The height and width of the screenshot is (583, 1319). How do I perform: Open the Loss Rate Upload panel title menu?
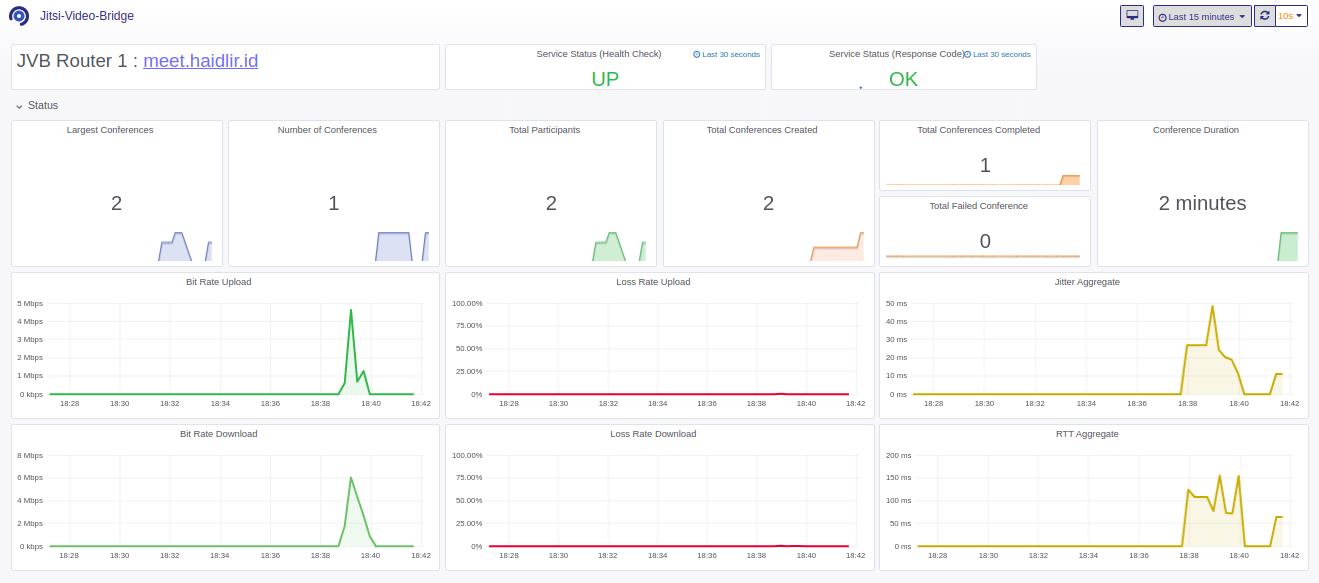653,282
